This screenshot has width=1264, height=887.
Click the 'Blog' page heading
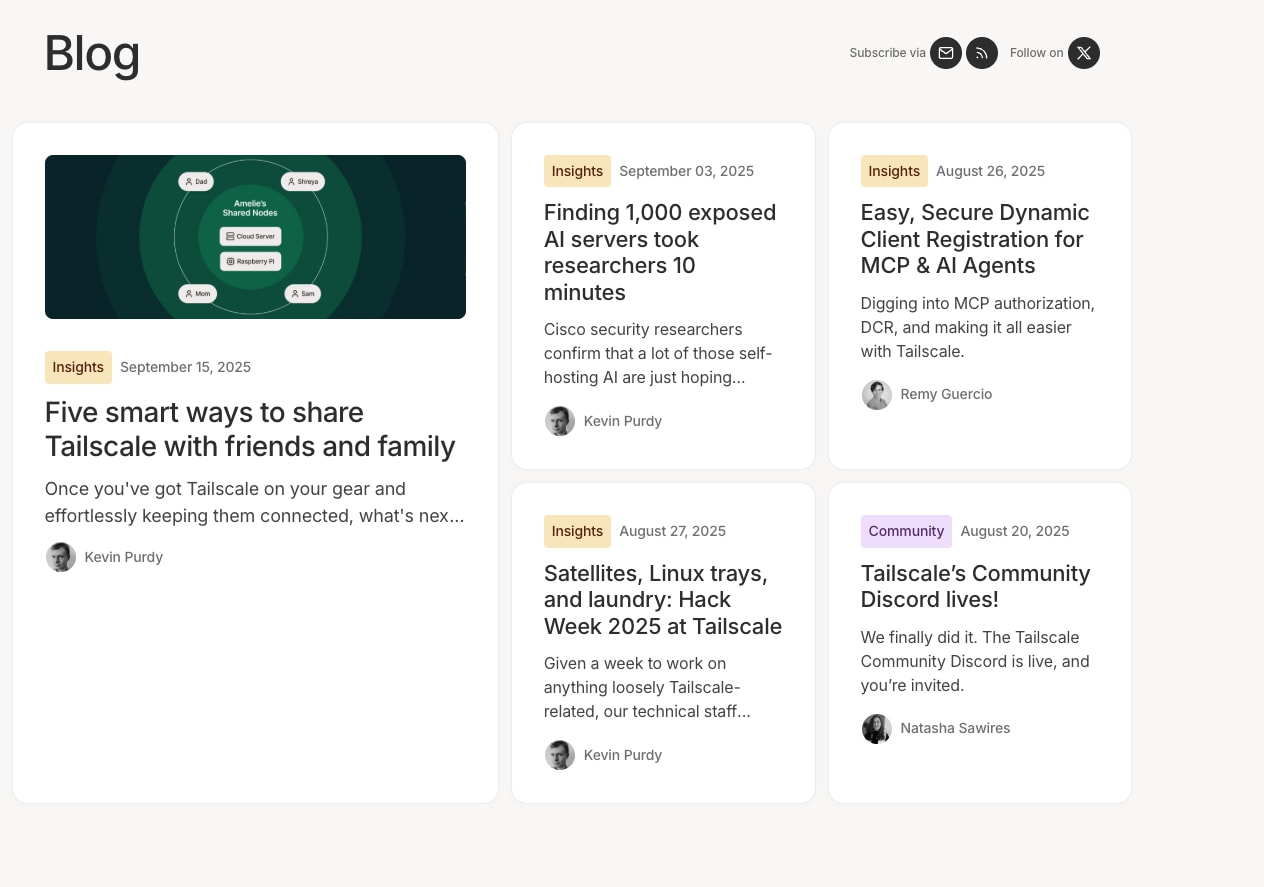pyautogui.click(x=92, y=53)
